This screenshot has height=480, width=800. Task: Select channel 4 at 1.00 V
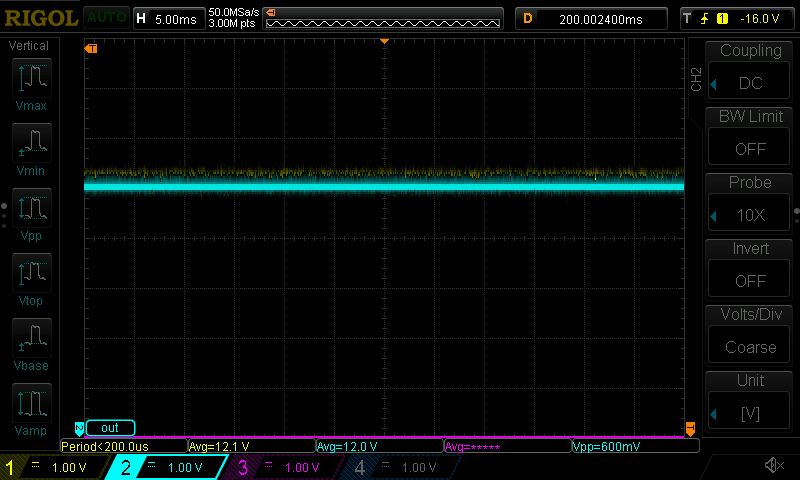[x=401, y=467]
